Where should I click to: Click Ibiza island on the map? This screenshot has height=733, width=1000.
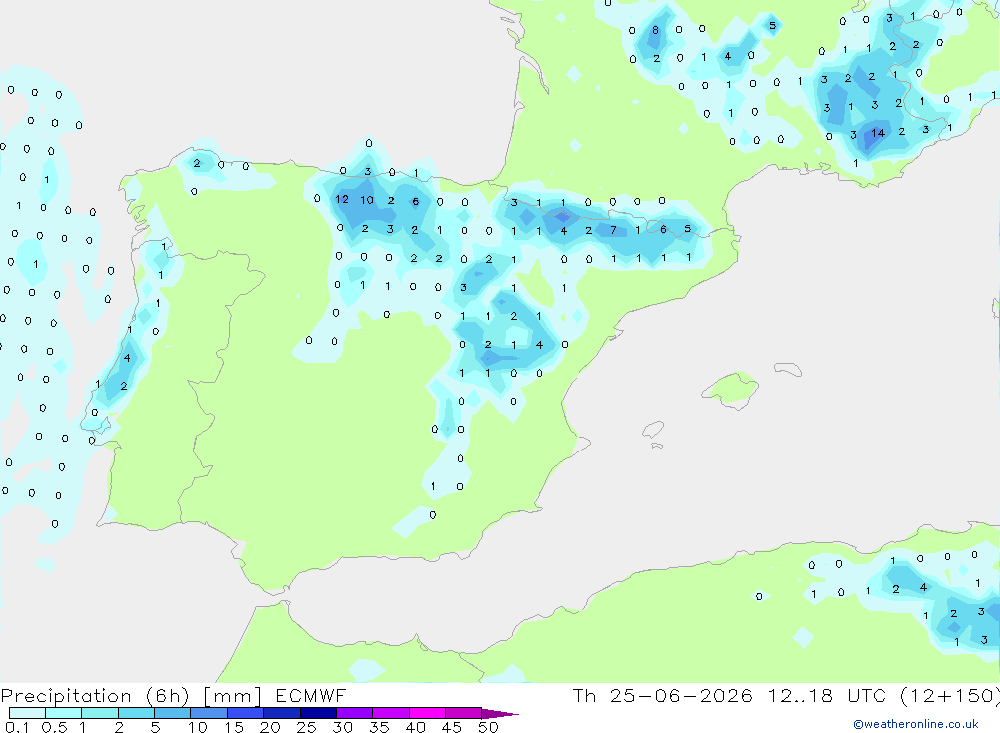[653, 429]
